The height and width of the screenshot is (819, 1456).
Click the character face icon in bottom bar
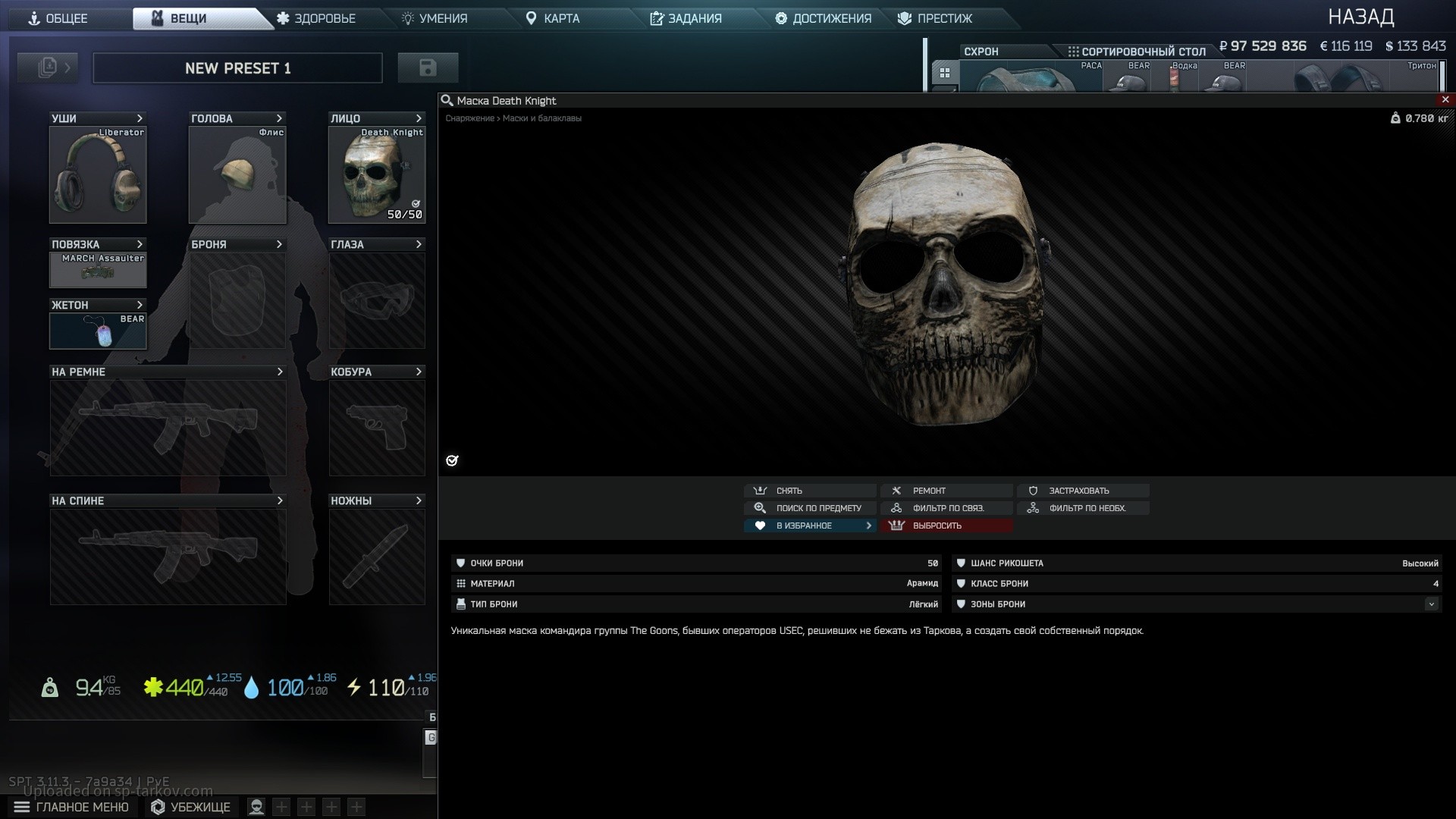pyautogui.click(x=256, y=807)
